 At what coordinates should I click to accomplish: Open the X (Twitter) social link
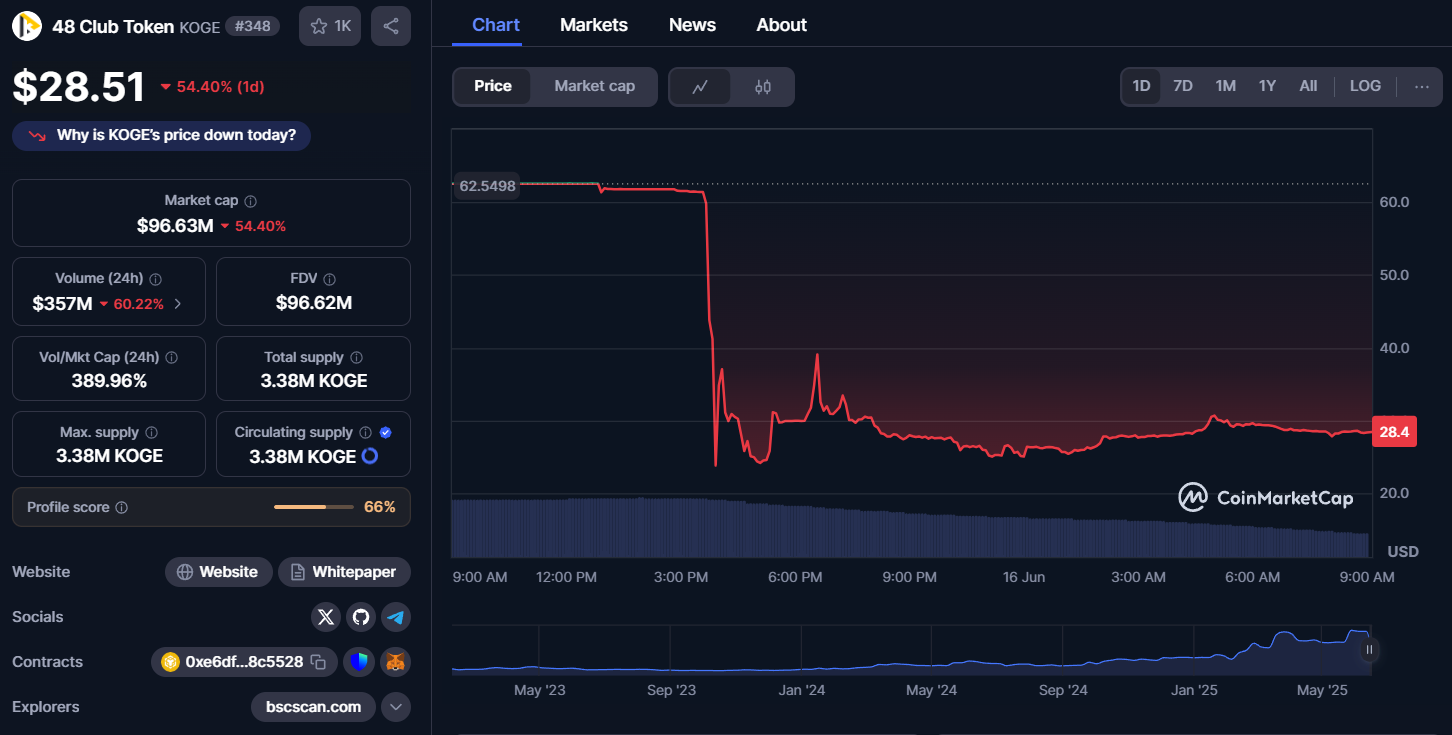coord(326,617)
